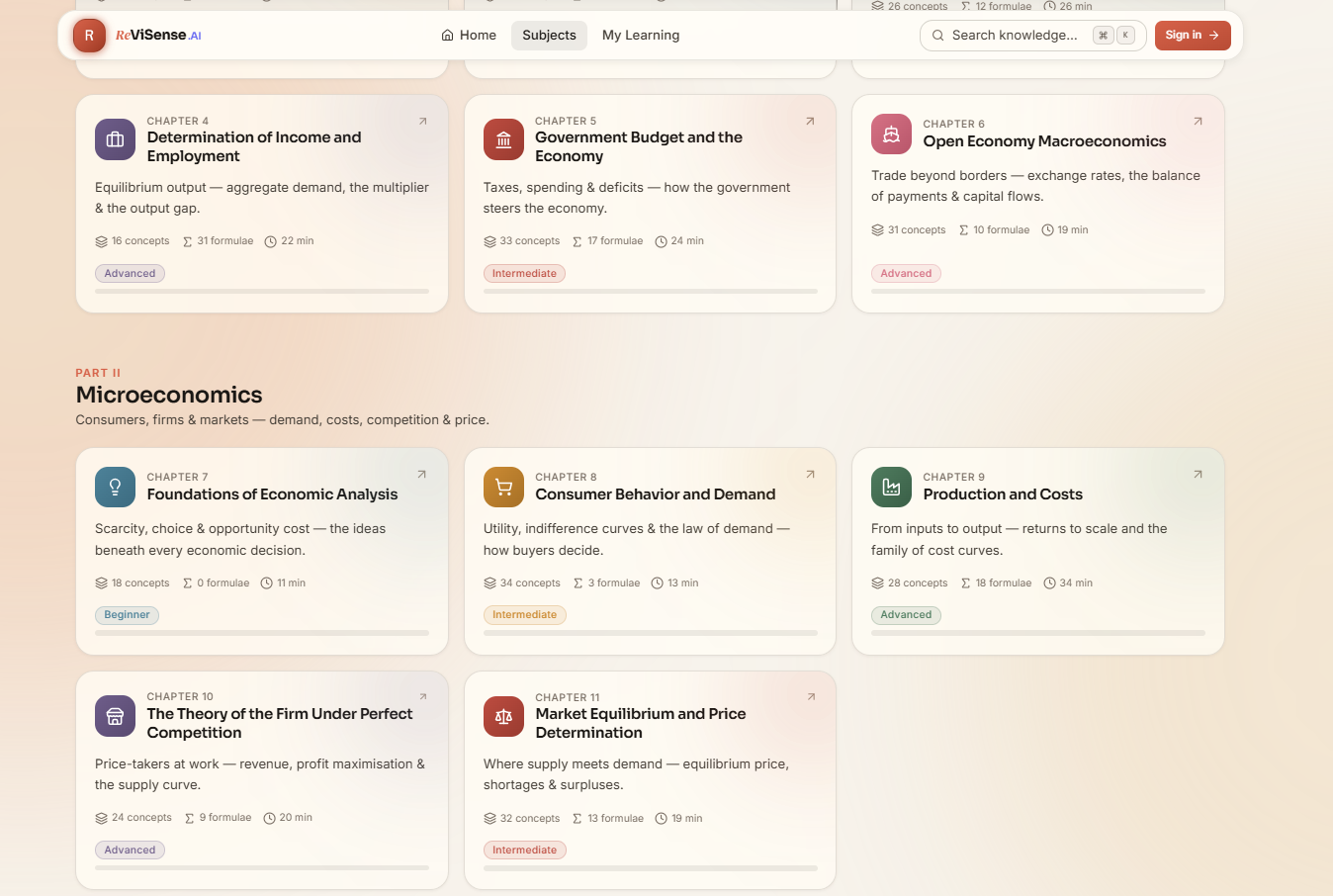Click the red R logo icon

tap(89, 36)
